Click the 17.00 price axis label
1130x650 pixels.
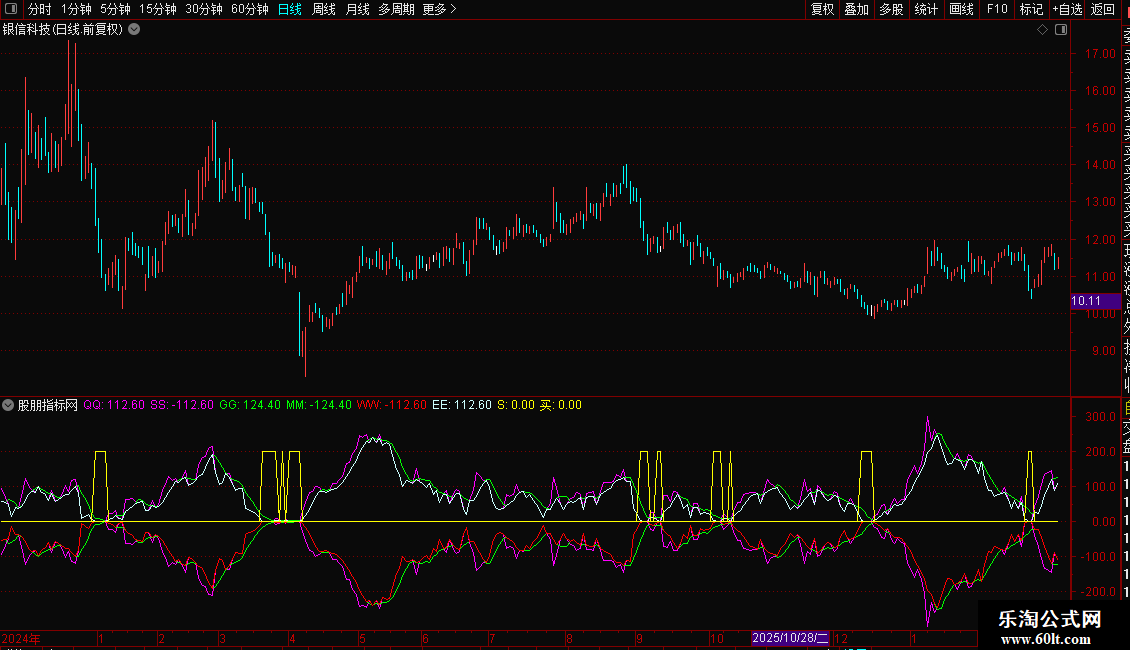pyautogui.click(x=1100, y=54)
